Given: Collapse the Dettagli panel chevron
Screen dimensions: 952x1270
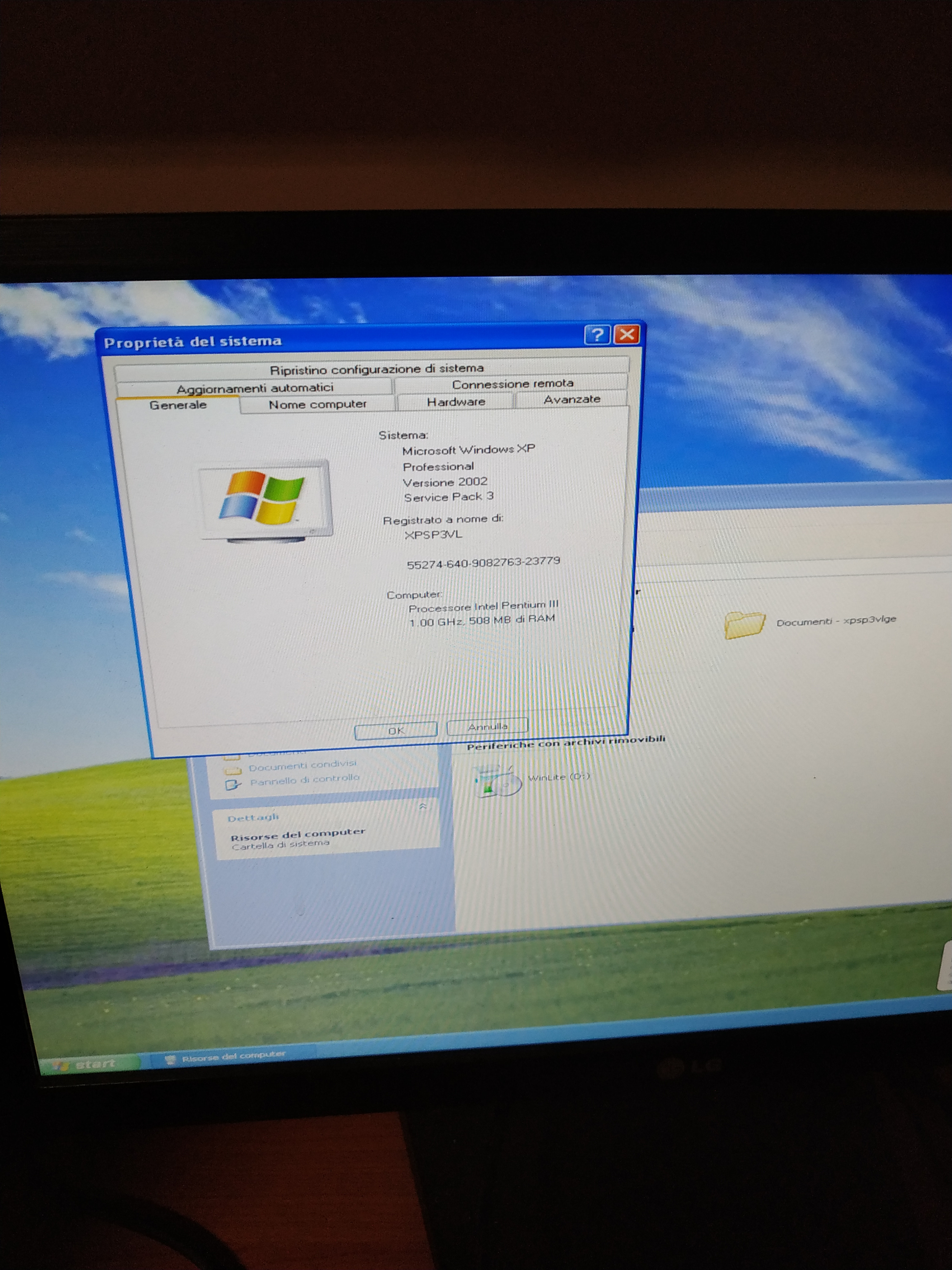Looking at the screenshot, I should [422, 806].
